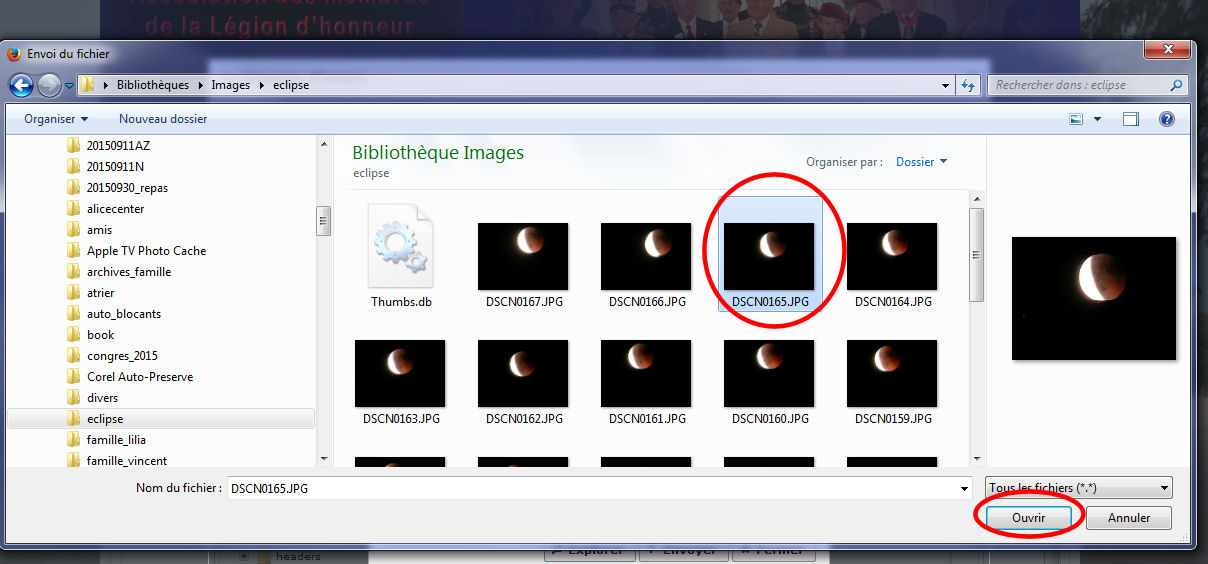This screenshot has width=1208, height=564.
Task: Select the 20150911AZ folder
Action: click(x=118, y=145)
